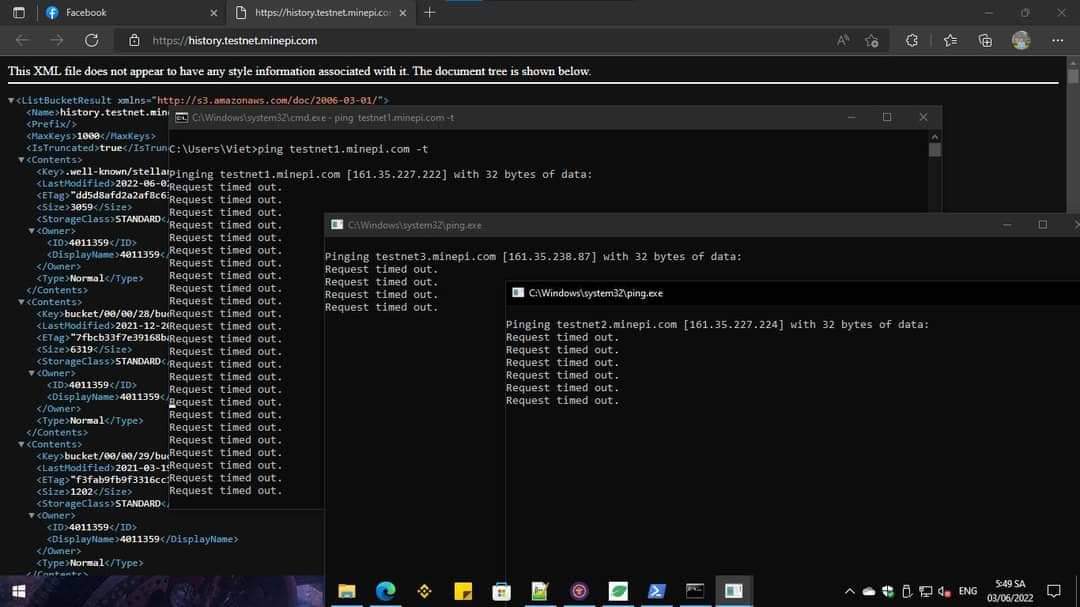Reload the history.testnet.minepi.com page
Screen dimensions: 1080x607
pyautogui.click(x=92, y=41)
